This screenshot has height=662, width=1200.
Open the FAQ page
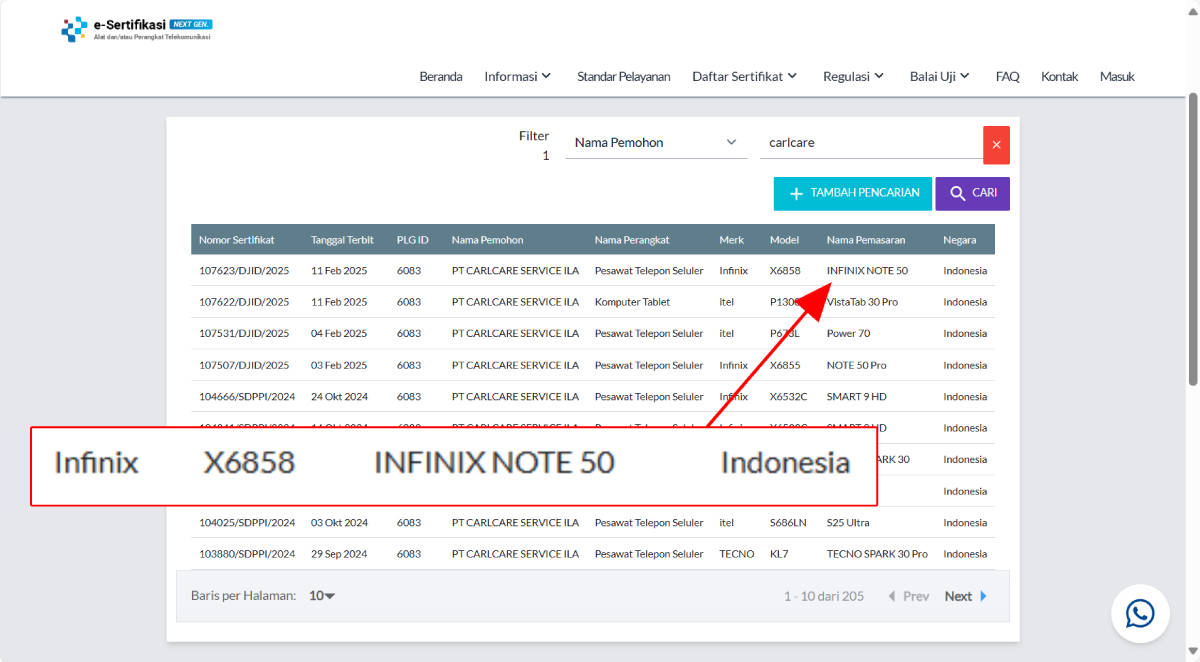pyautogui.click(x=1008, y=76)
